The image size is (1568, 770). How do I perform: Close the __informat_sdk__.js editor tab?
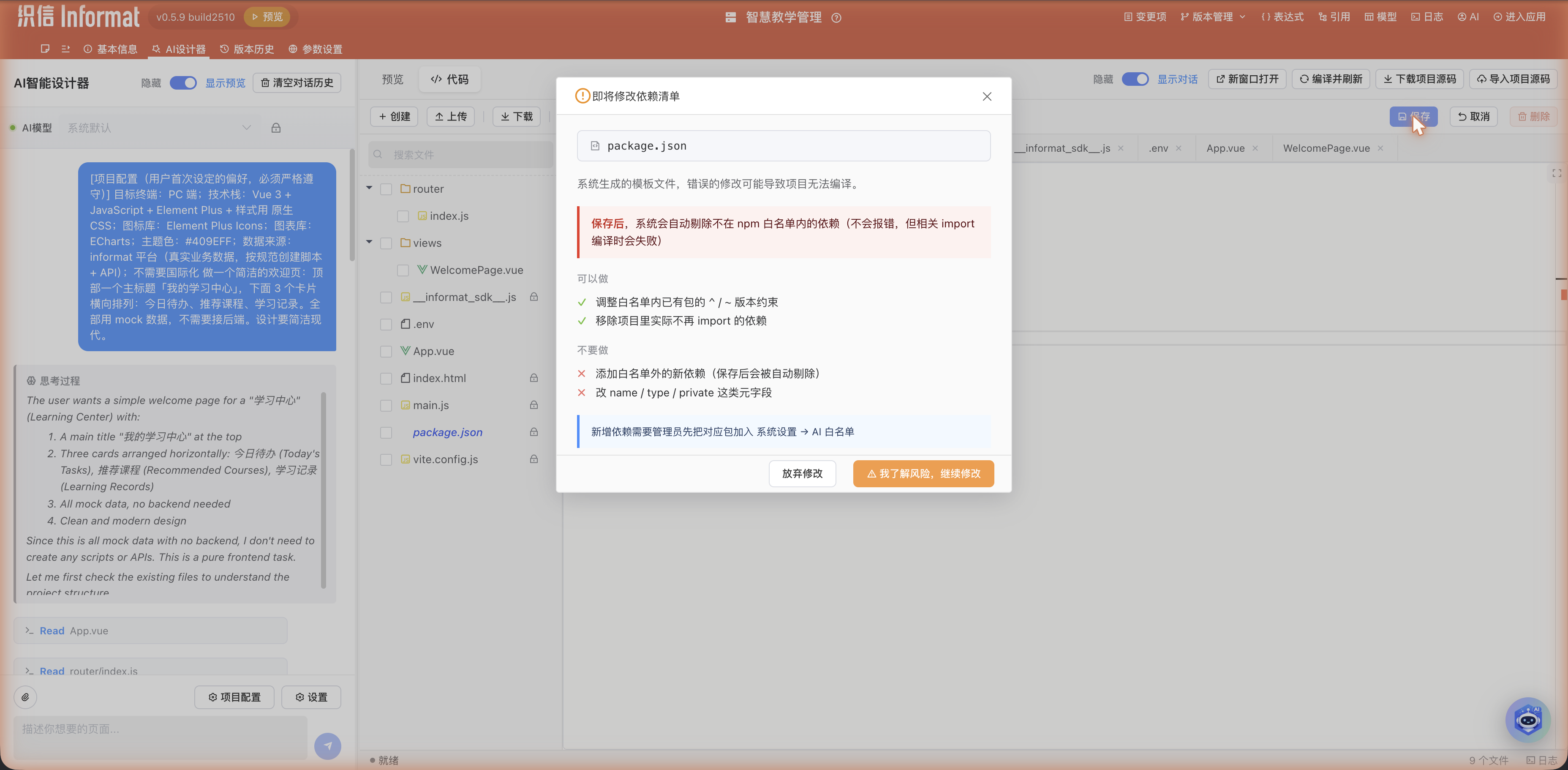coord(1121,148)
